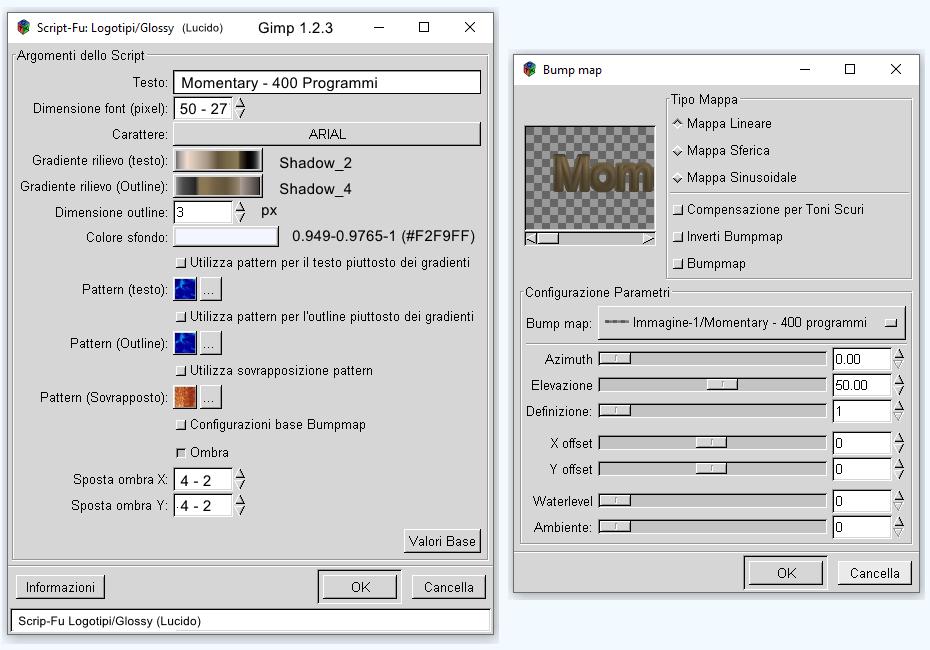Click the Y offset slider handle

pos(711,469)
